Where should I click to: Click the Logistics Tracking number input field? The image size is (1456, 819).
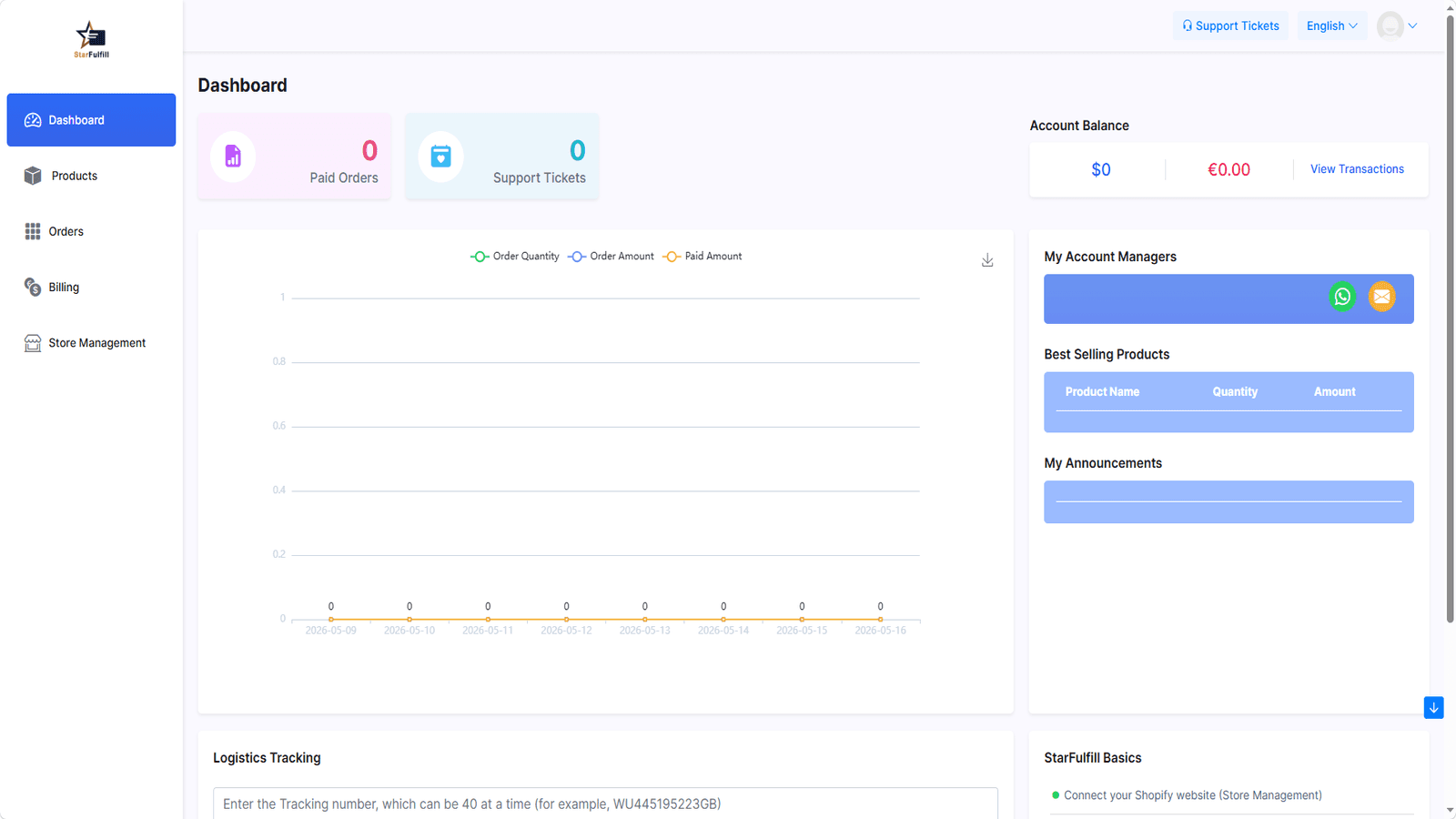click(605, 804)
